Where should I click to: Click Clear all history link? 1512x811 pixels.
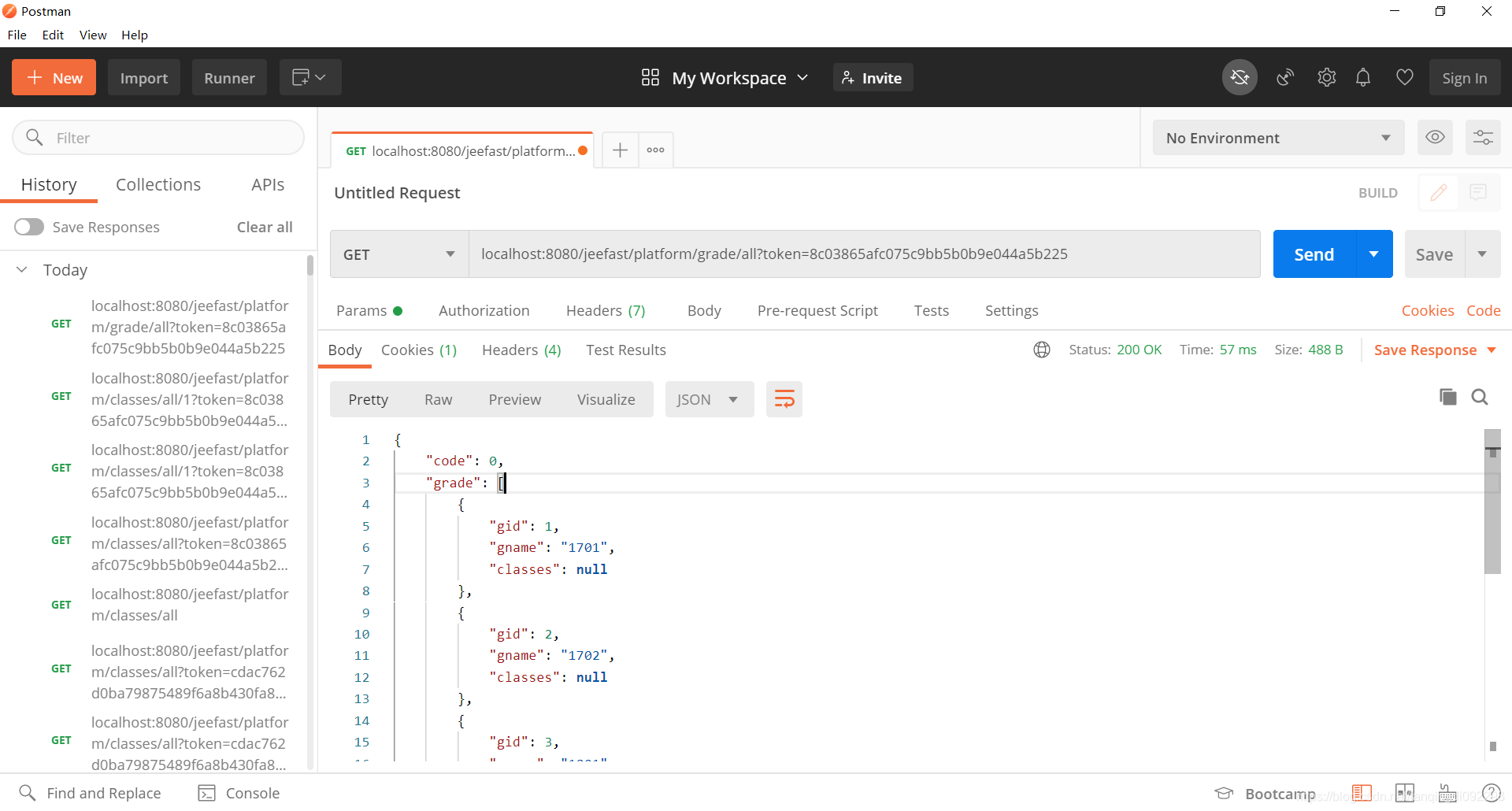point(265,227)
